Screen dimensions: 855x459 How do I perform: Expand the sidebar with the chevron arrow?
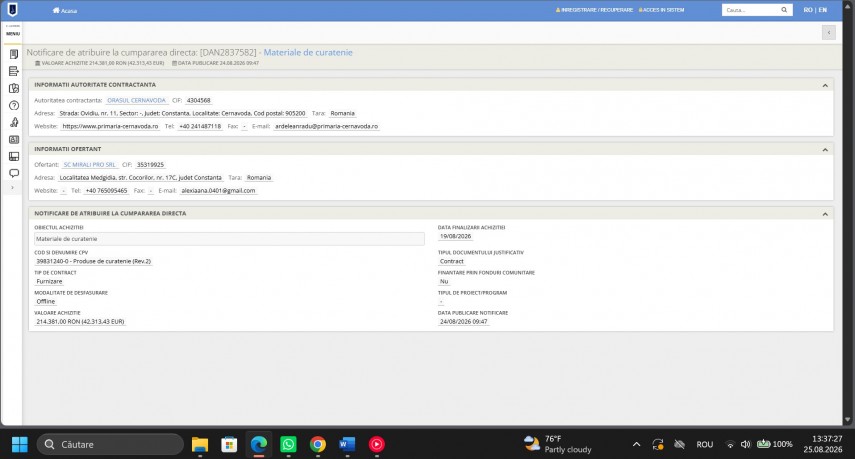tap(13, 188)
